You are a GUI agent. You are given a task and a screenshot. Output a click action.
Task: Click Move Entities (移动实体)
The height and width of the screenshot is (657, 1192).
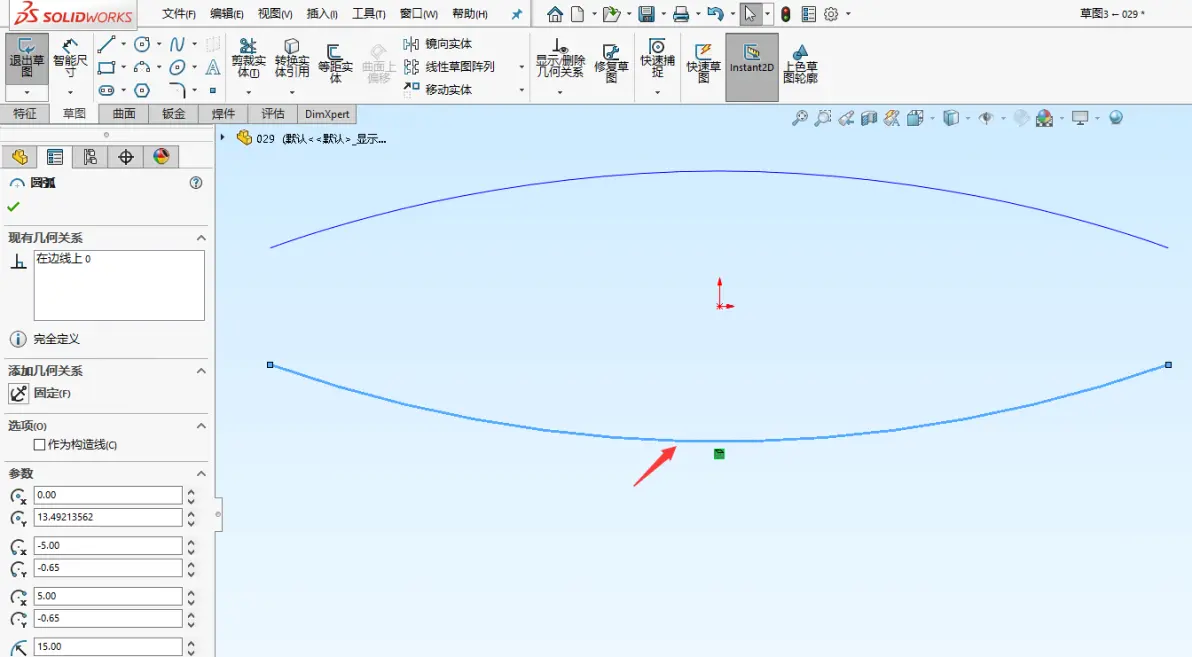coord(439,90)
